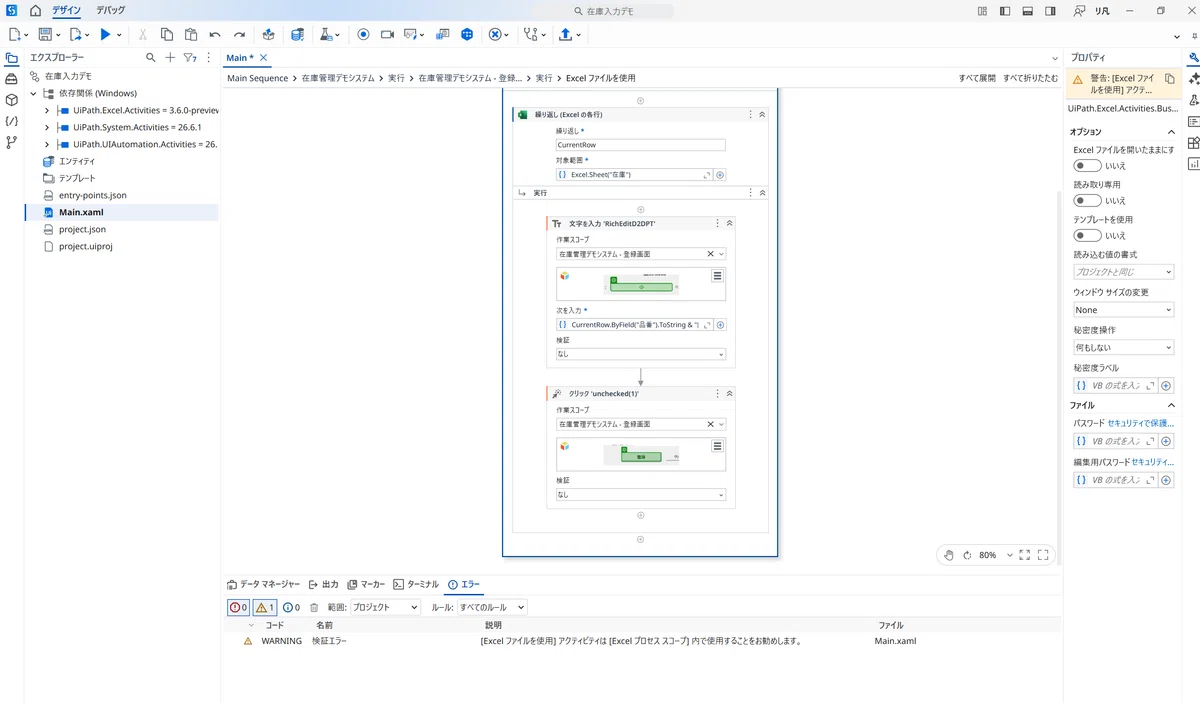Open the 秘密度操作 dropdown
The height and width of the screenshot is (703, 1200).
[1123, 347]
